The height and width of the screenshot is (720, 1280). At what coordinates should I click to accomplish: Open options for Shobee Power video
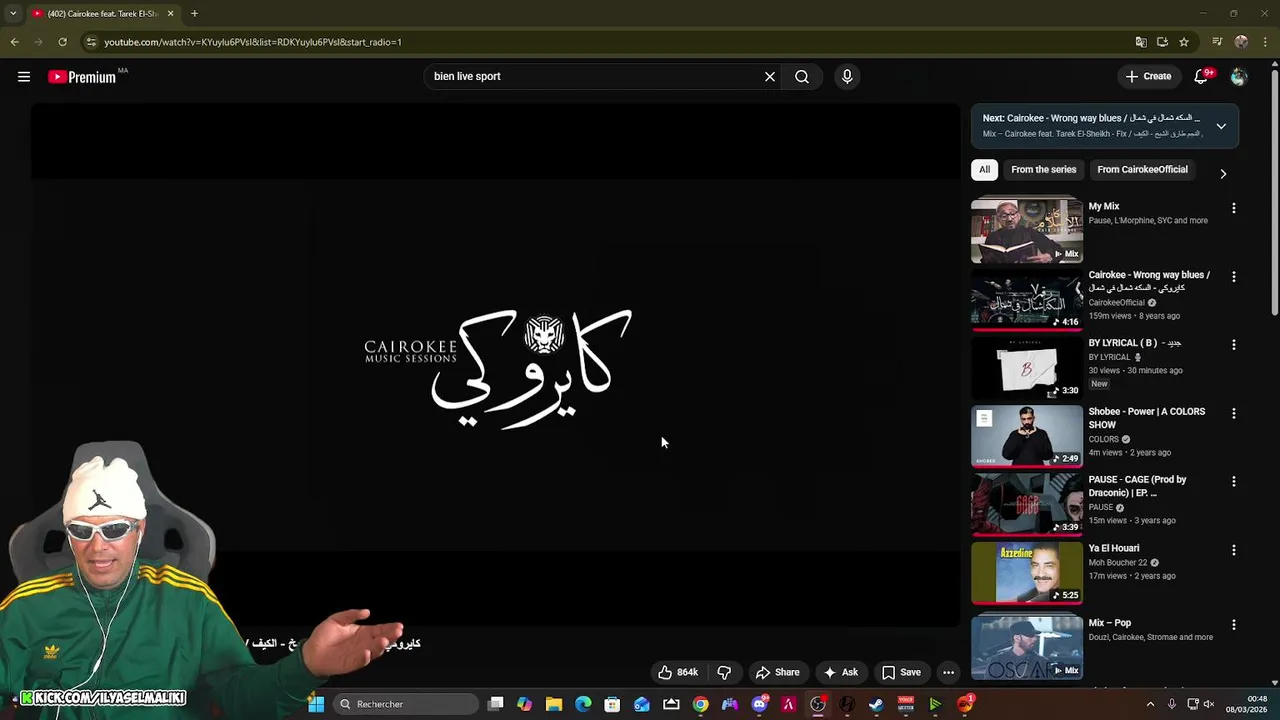pos(1233,413)
